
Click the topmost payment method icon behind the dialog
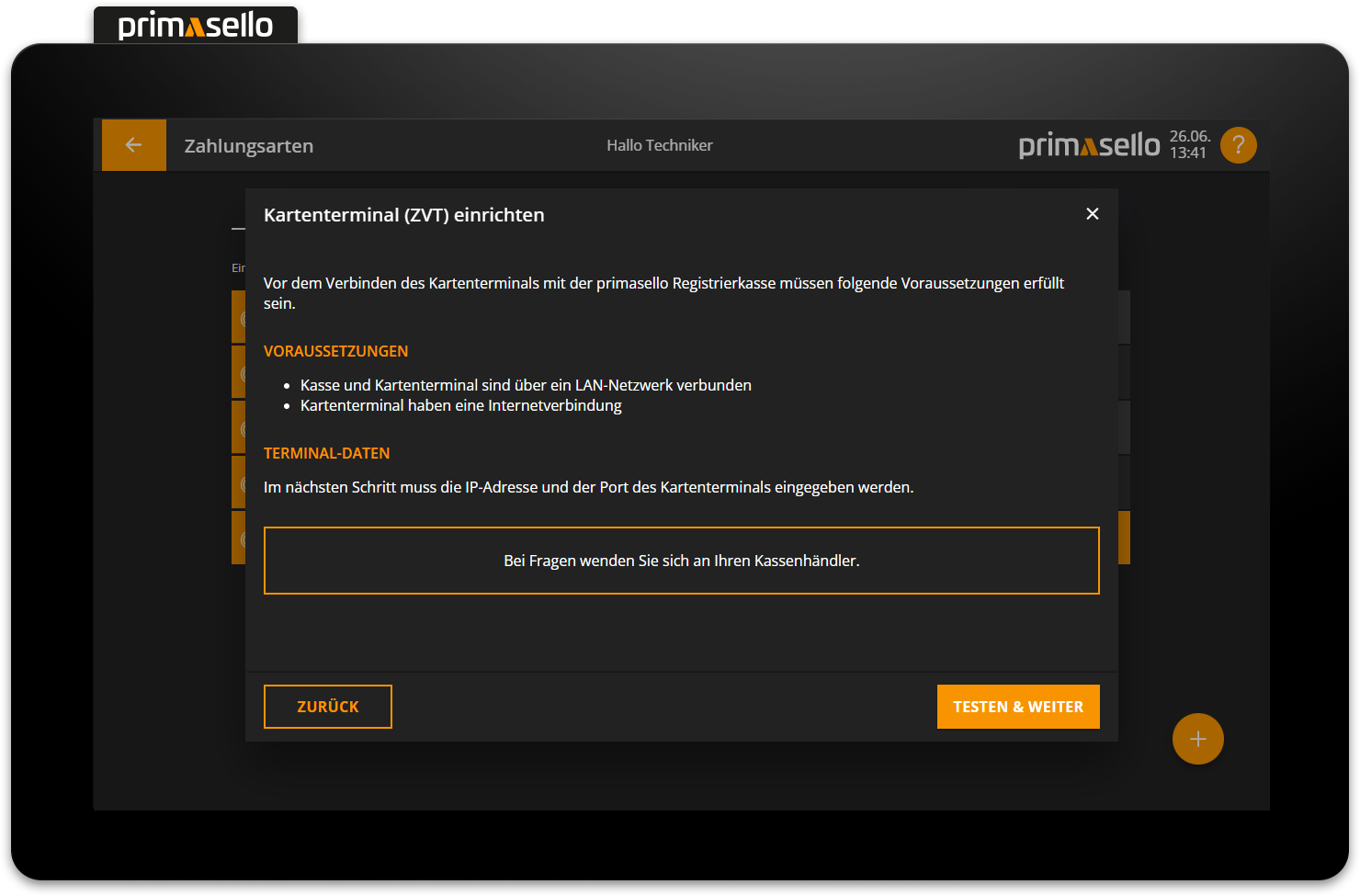[242, 316]
